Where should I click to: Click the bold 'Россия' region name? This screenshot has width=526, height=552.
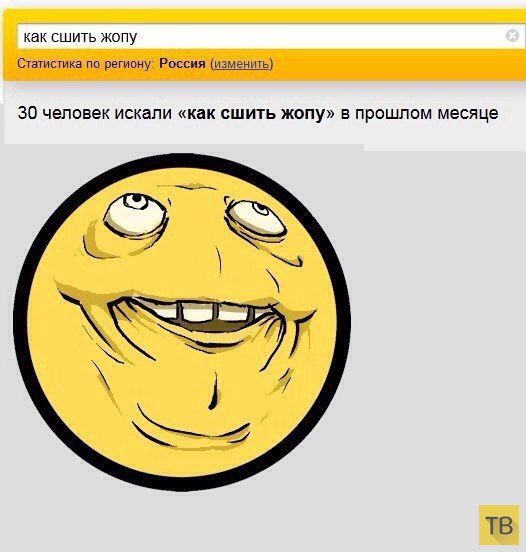pyautogui.click(x=182, y=63)
